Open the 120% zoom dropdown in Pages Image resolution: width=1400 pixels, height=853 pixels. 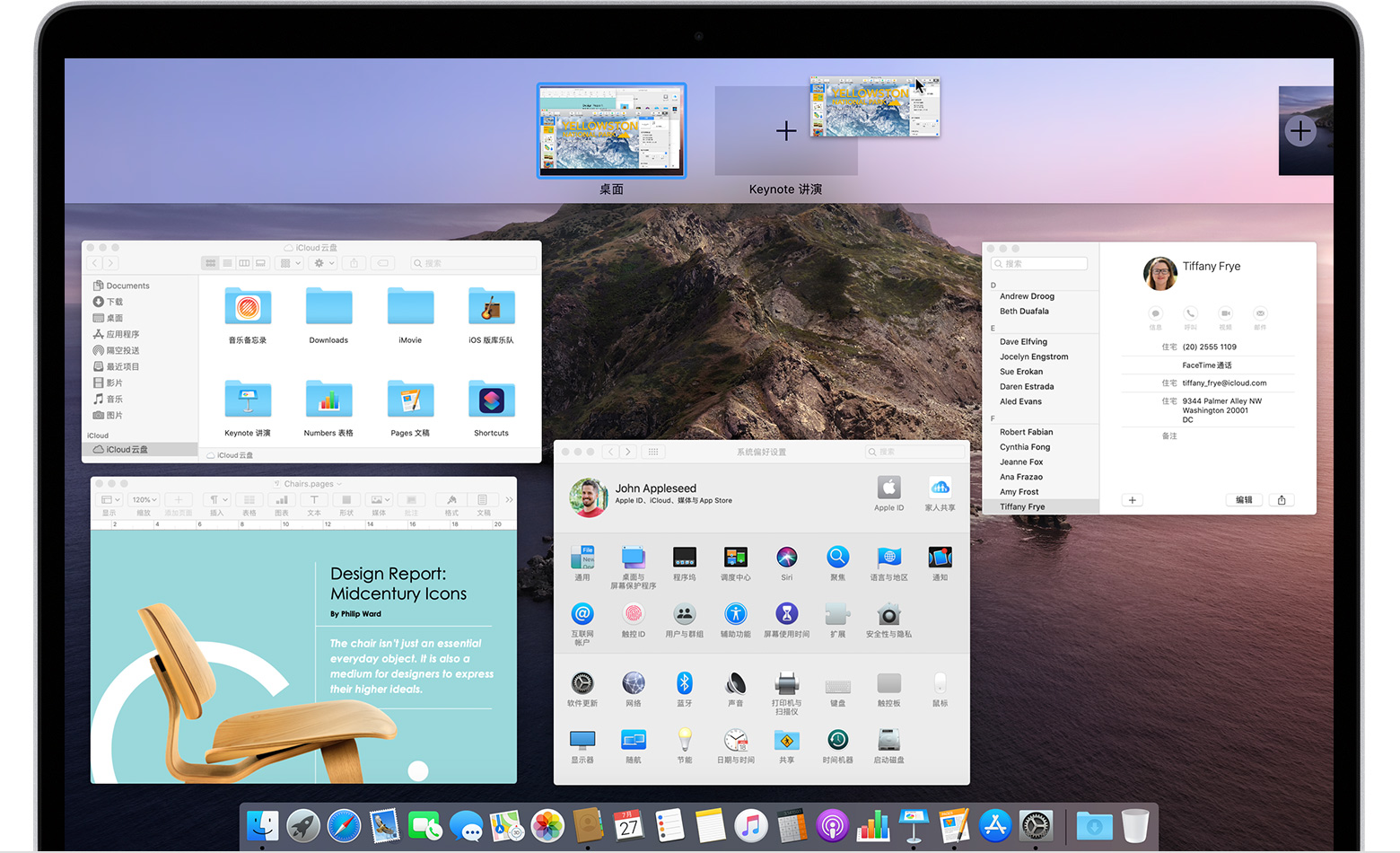point(144,500)
